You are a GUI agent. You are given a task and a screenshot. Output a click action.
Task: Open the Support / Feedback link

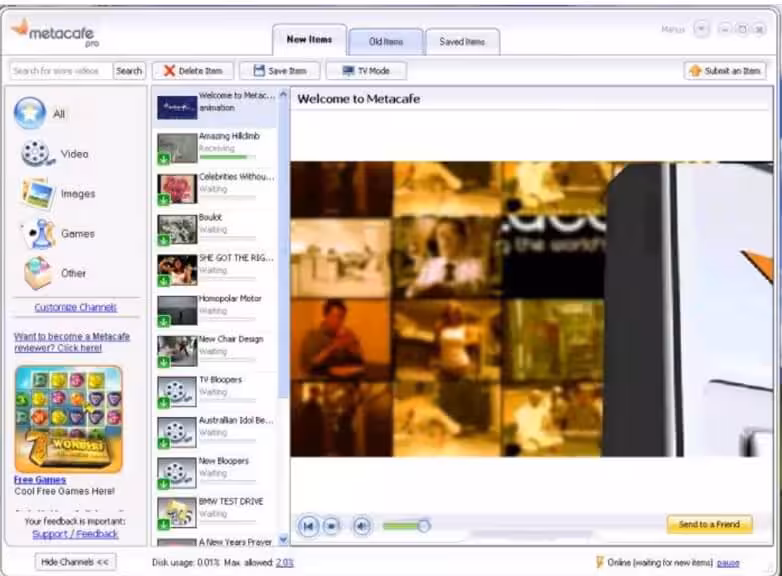click(75, 534)
